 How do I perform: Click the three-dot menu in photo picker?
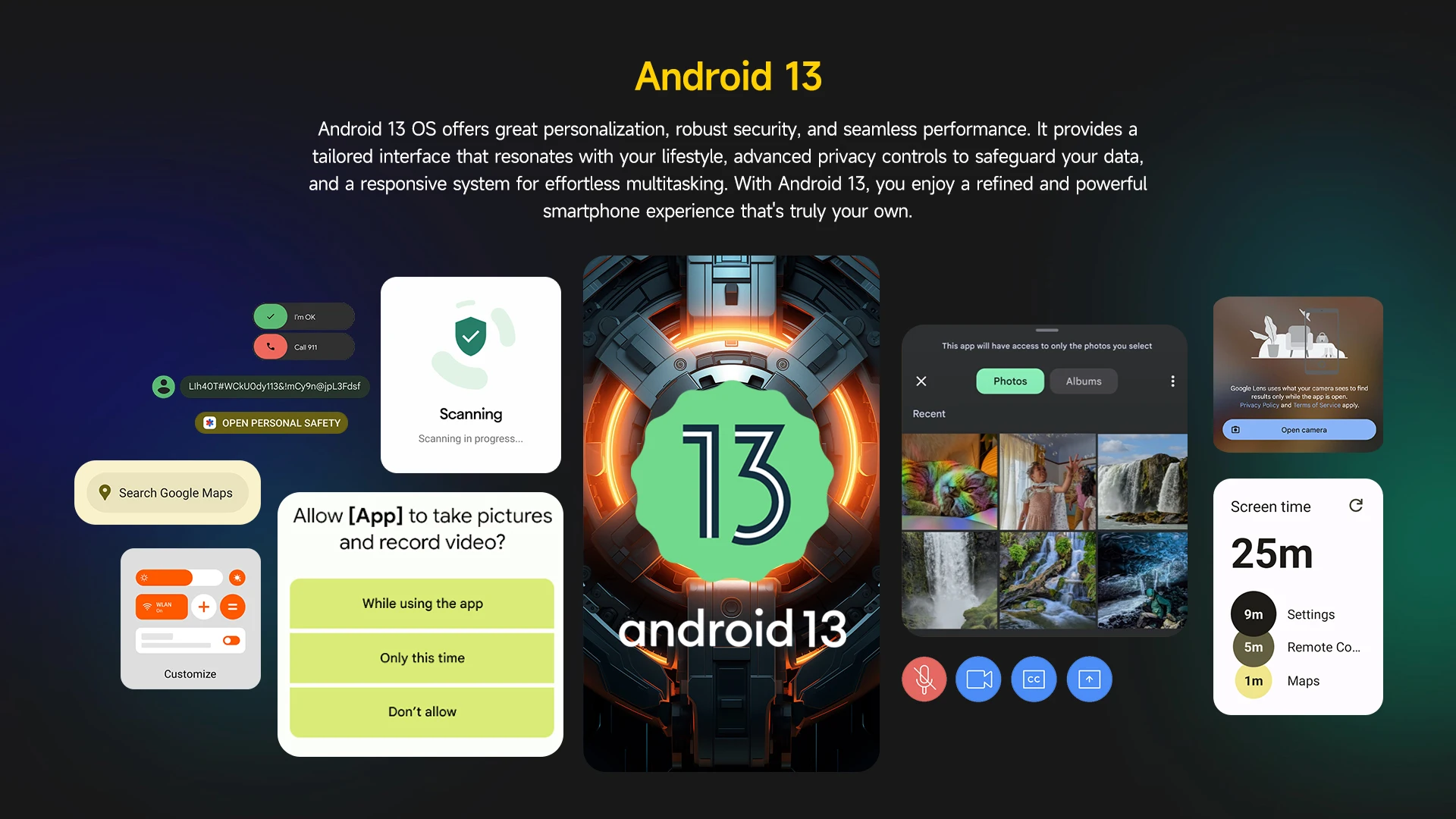(1173, 381)
